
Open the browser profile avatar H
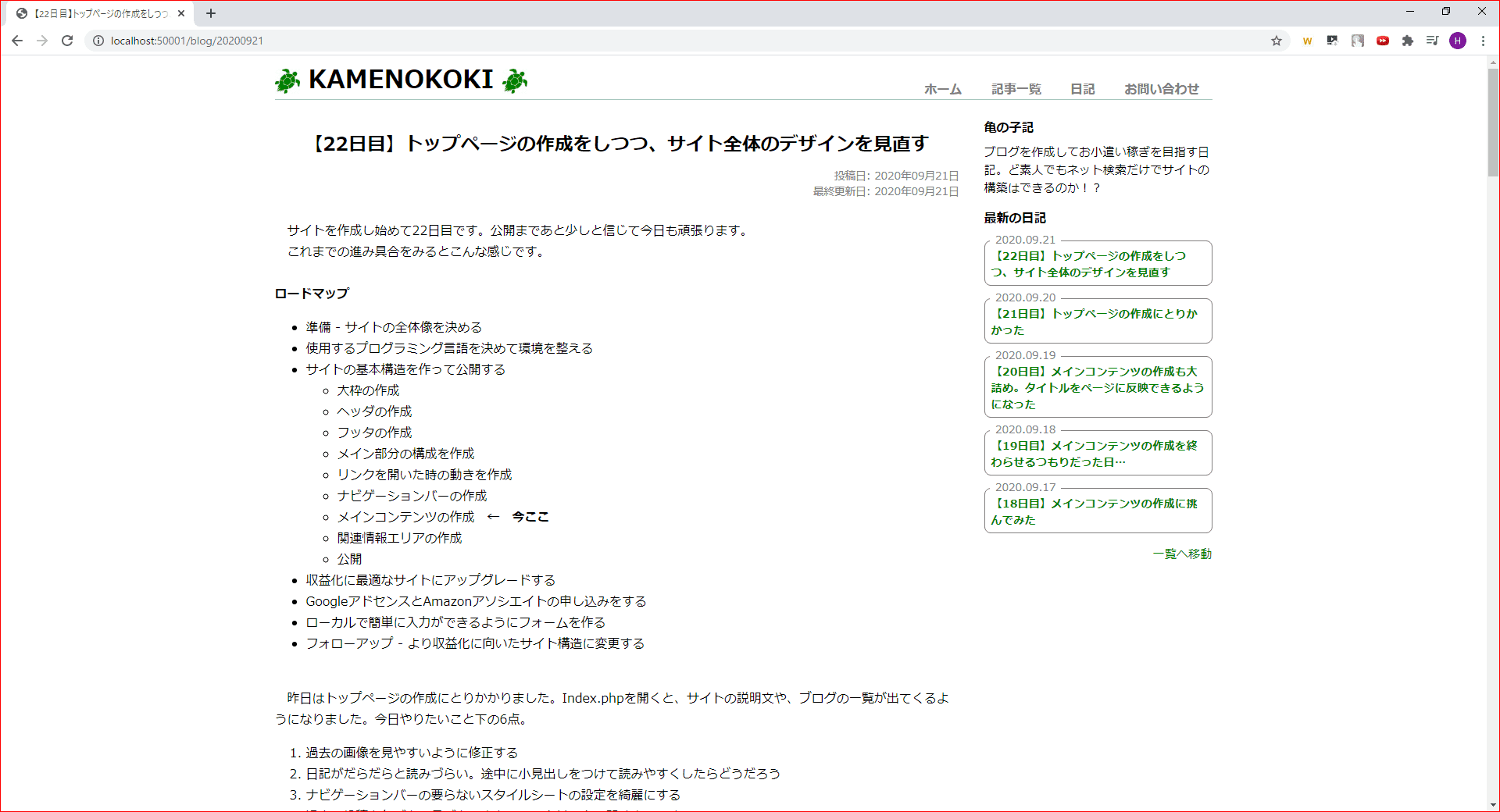pyautogui.click(x=1458, y=41)
